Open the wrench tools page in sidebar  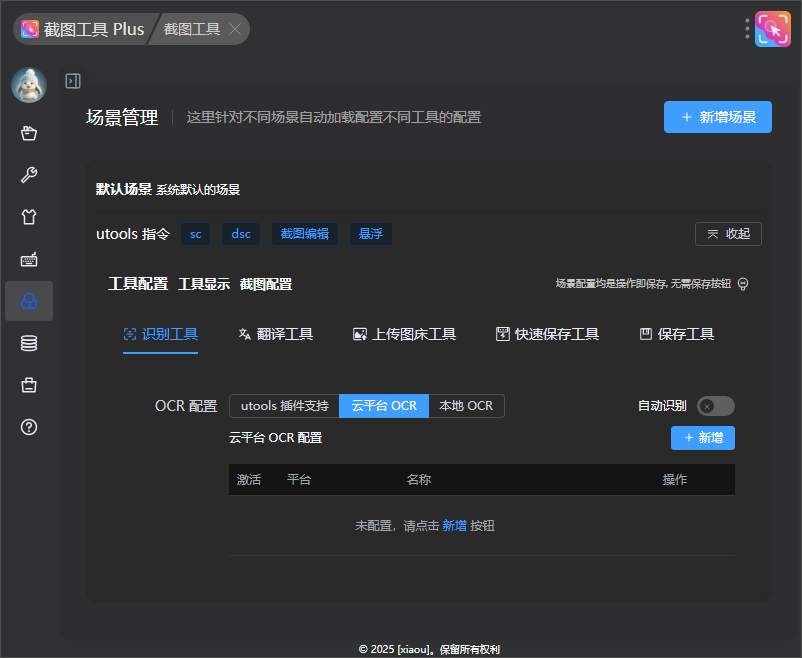[x=29, y=175]
